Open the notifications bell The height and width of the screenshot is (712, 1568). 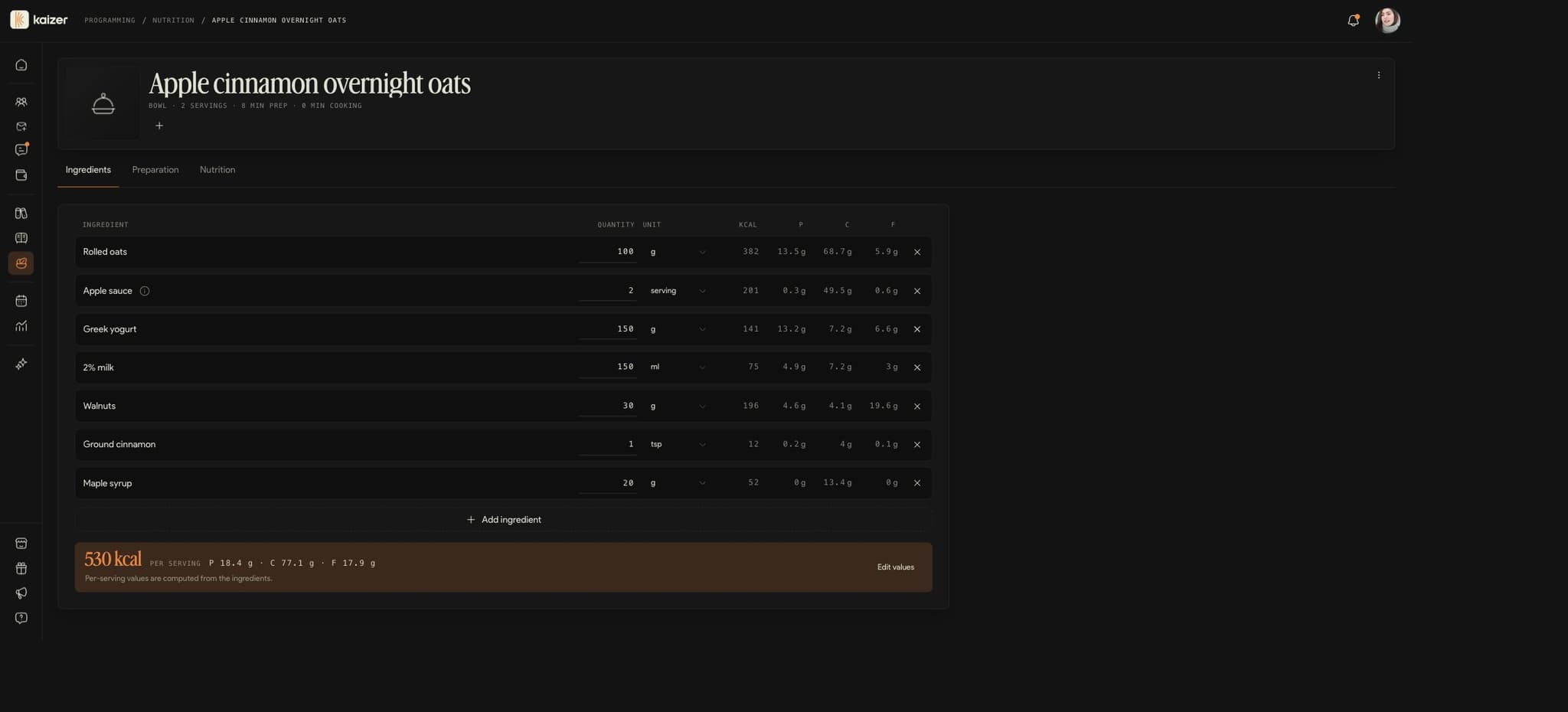click(1353, 21)
